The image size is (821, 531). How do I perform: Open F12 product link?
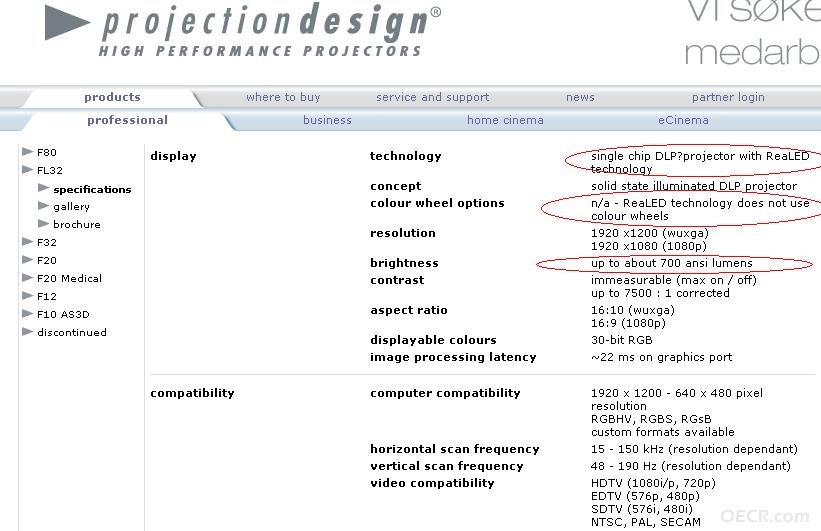coord(47,296)
